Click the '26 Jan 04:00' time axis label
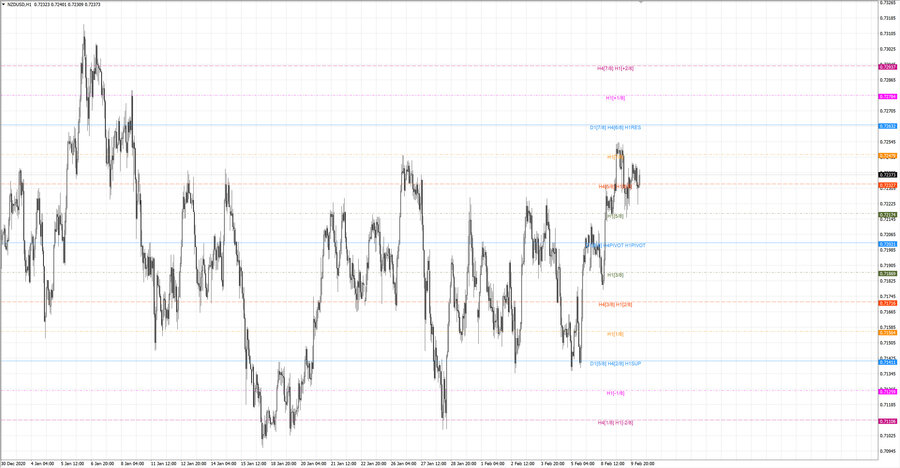 [404, 463]
